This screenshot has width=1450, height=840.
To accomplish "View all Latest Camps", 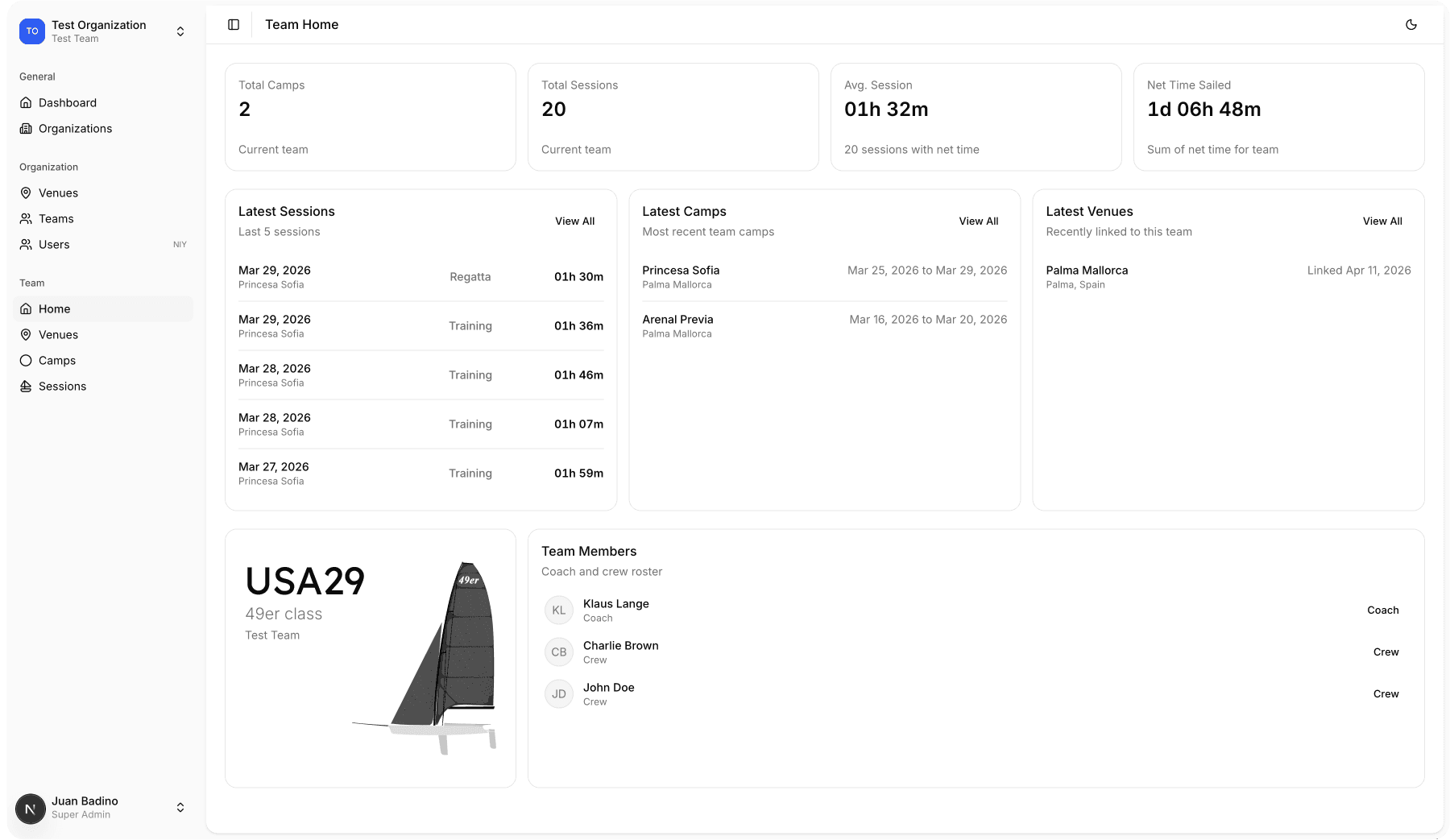I will [978, 221].
